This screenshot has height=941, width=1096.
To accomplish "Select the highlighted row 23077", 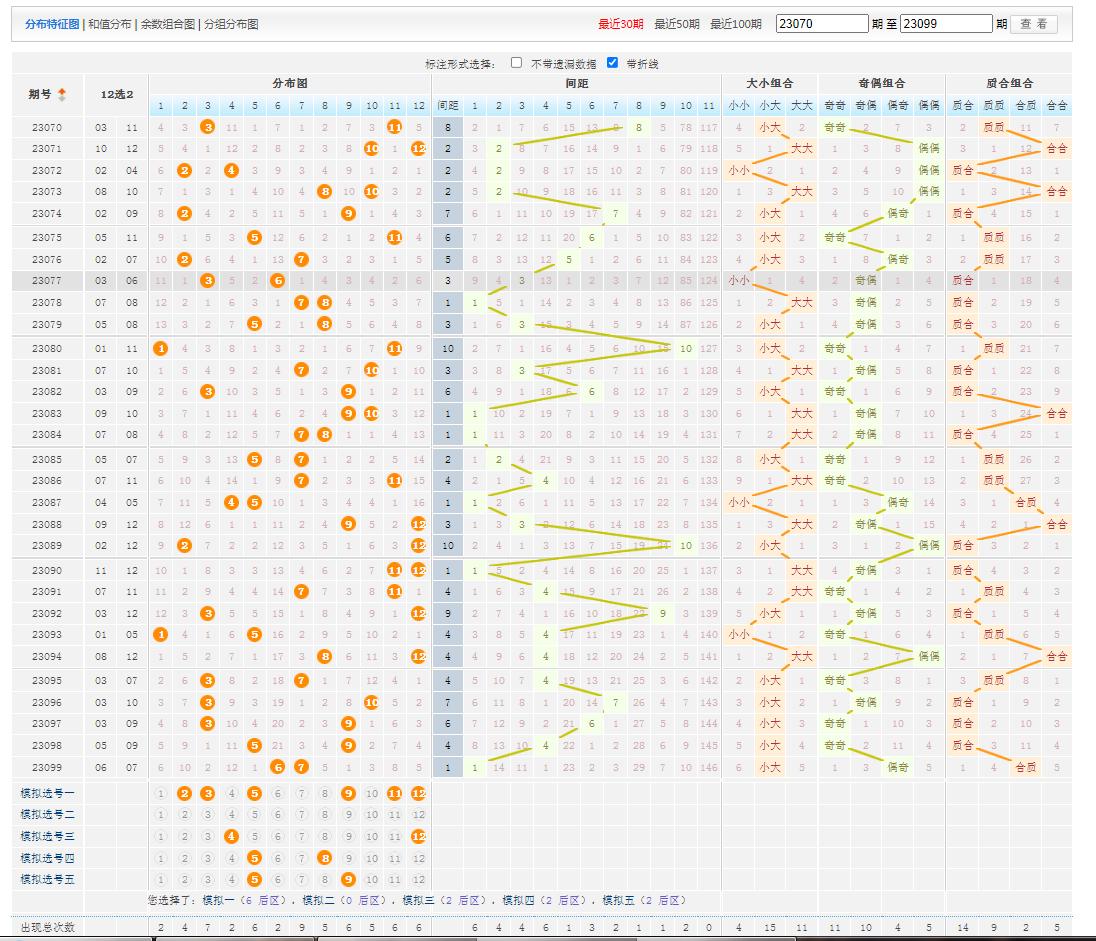I will [542, 280].
